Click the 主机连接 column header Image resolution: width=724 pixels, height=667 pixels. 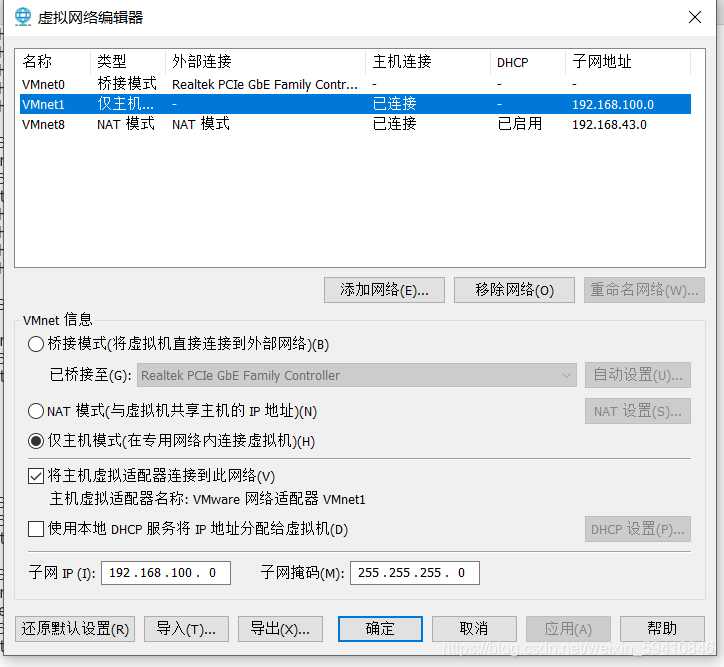[x=428, y=61]
